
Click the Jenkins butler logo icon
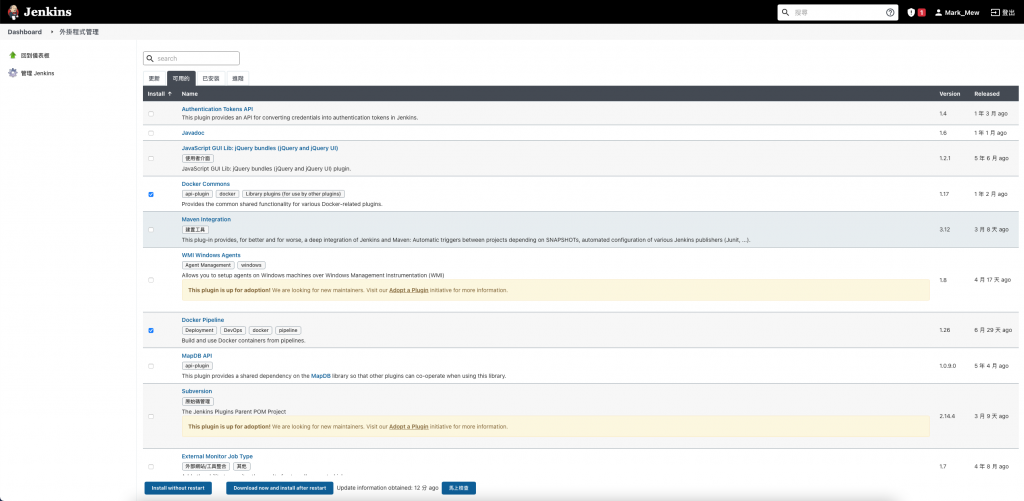pos(13,12)
